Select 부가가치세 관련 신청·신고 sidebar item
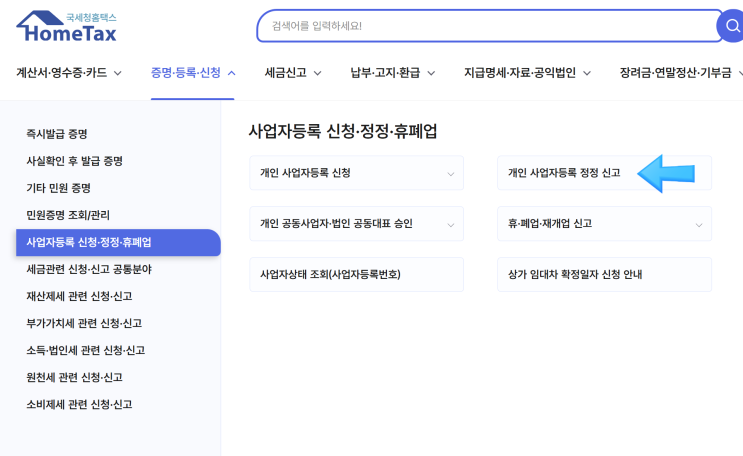 [84, 323]
